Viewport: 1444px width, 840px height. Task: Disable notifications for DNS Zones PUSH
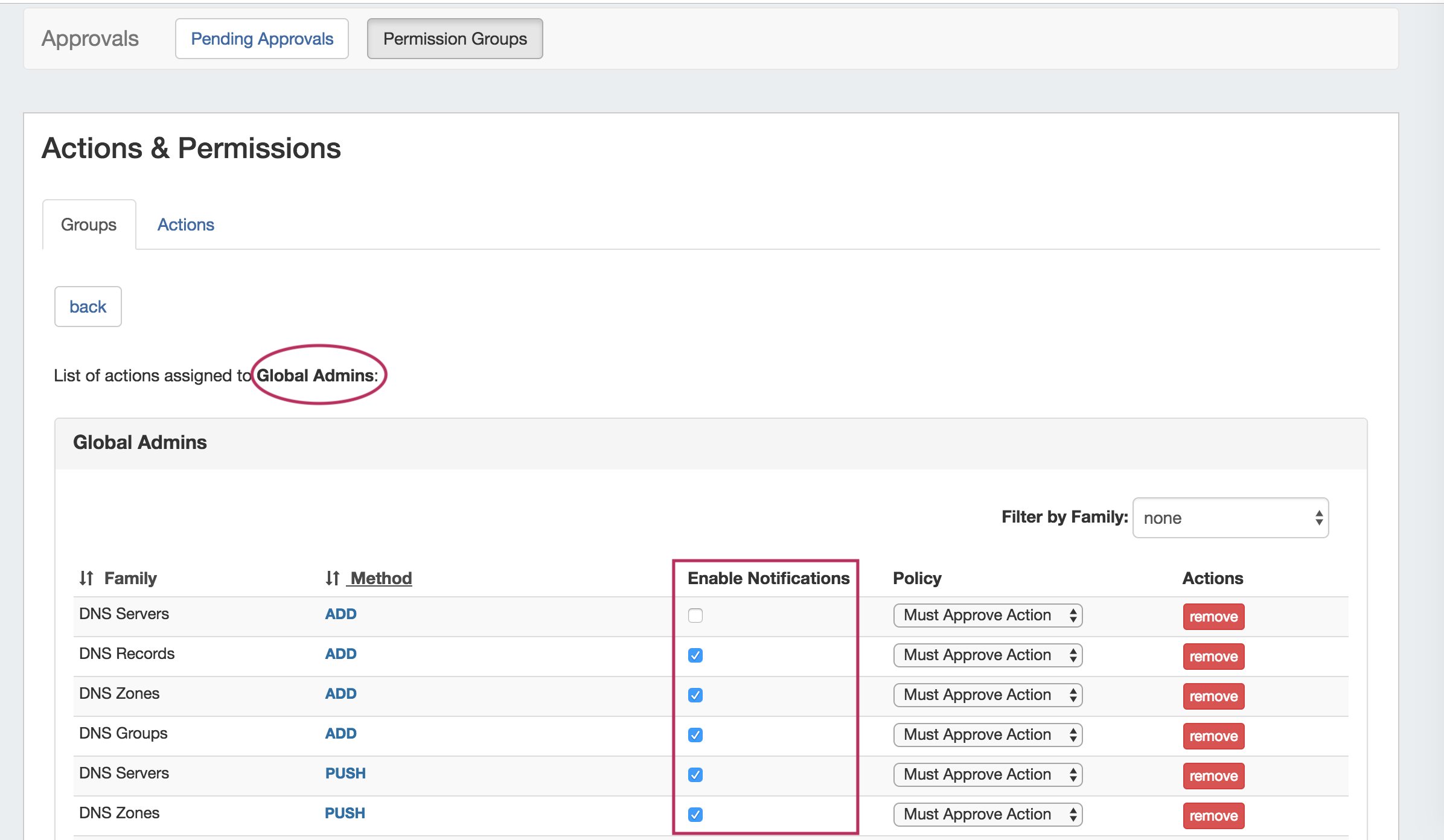click(x=695, y=815)
